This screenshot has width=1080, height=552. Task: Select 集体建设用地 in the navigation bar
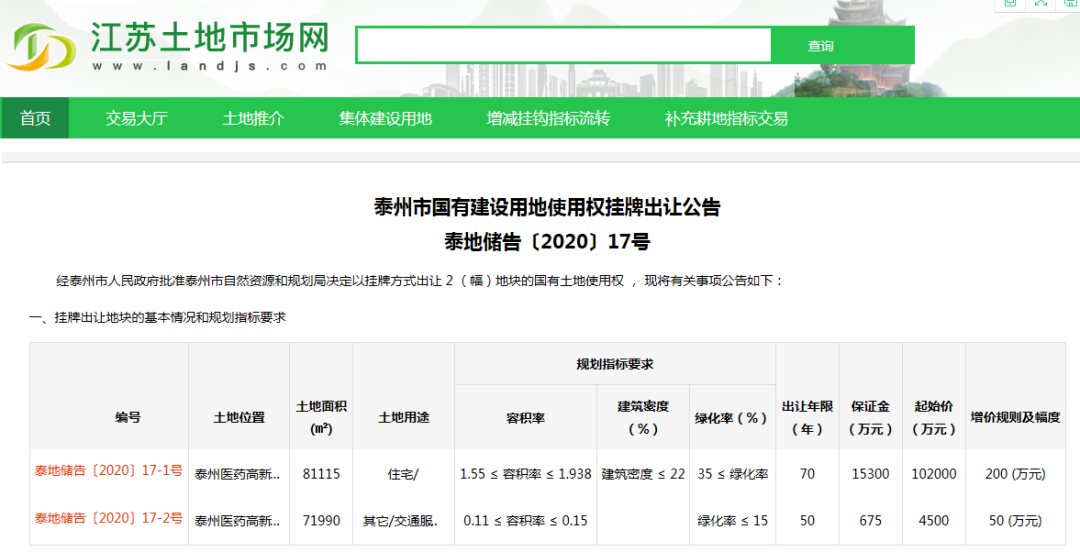[x=385, y=118]
